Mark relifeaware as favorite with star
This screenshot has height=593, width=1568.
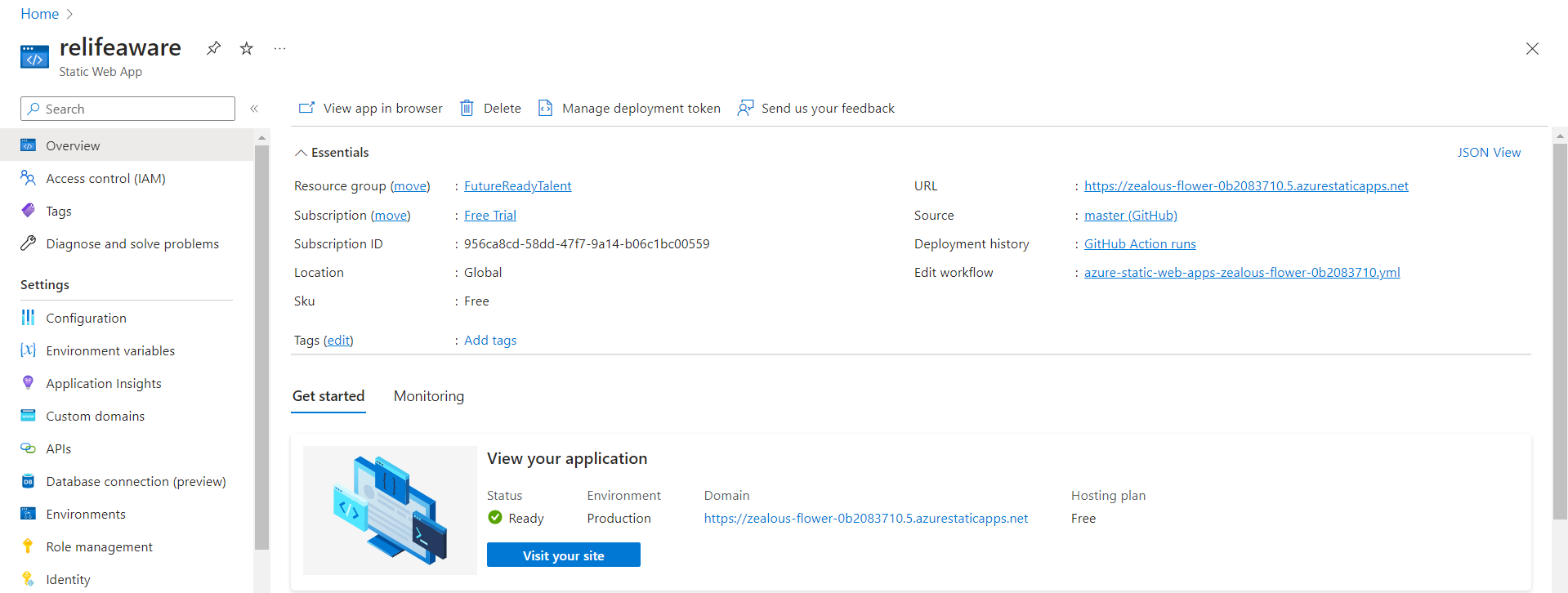click(x=246, y=48)
